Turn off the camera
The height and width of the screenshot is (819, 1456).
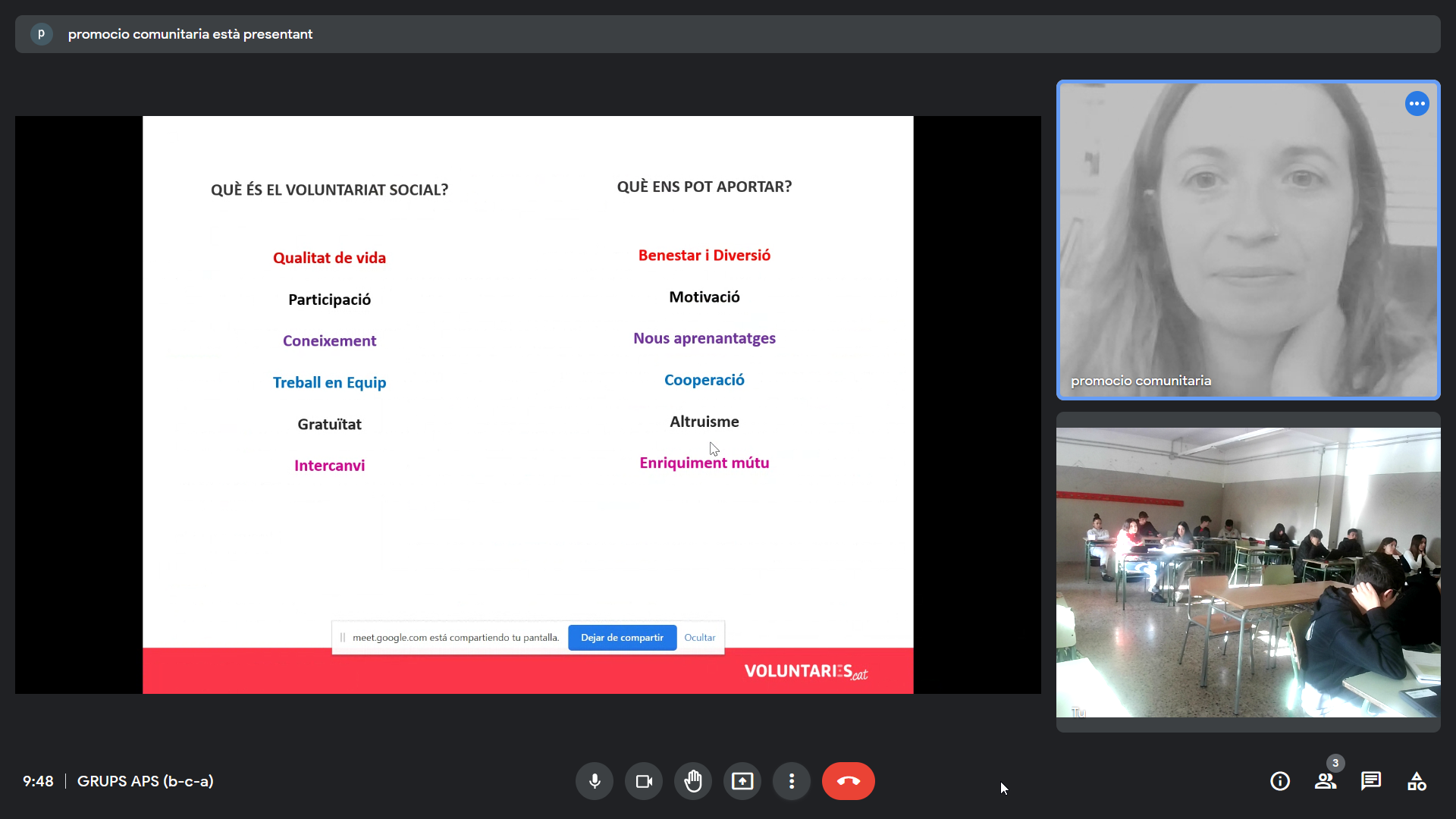coord(644,781)
